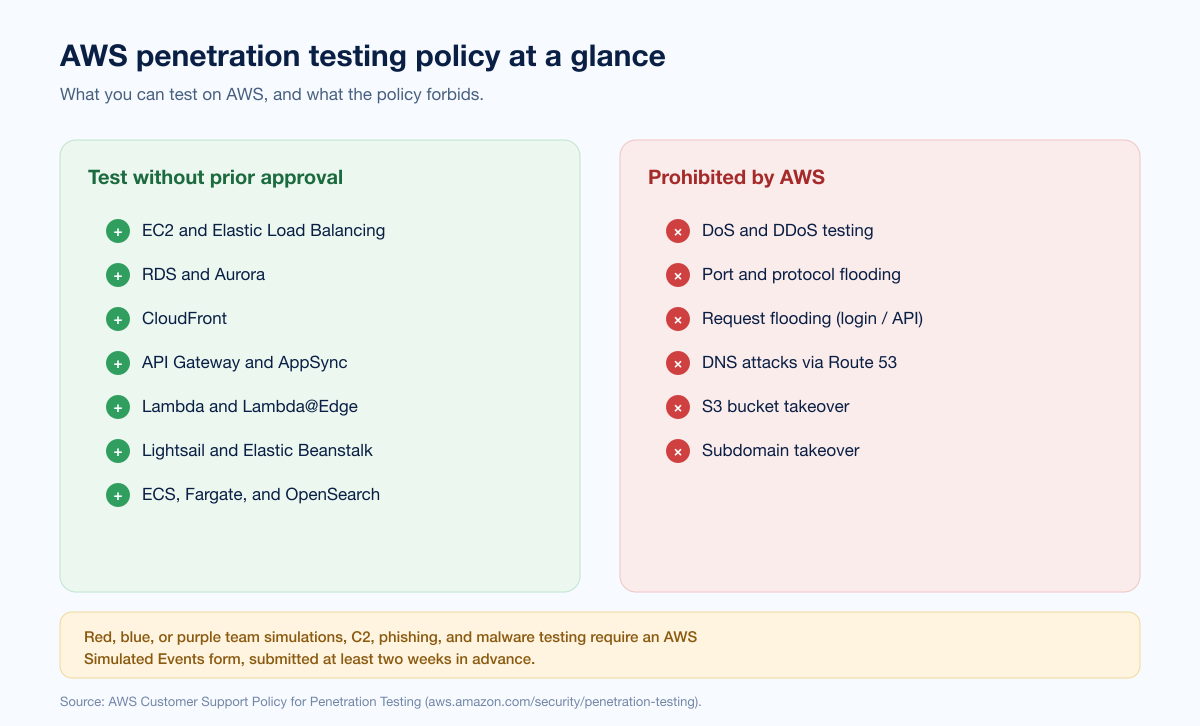This screenshot has width=1200, height=726.
Task: Click the green plus icon beside RDS and Aurora
Action: point(118,275)
